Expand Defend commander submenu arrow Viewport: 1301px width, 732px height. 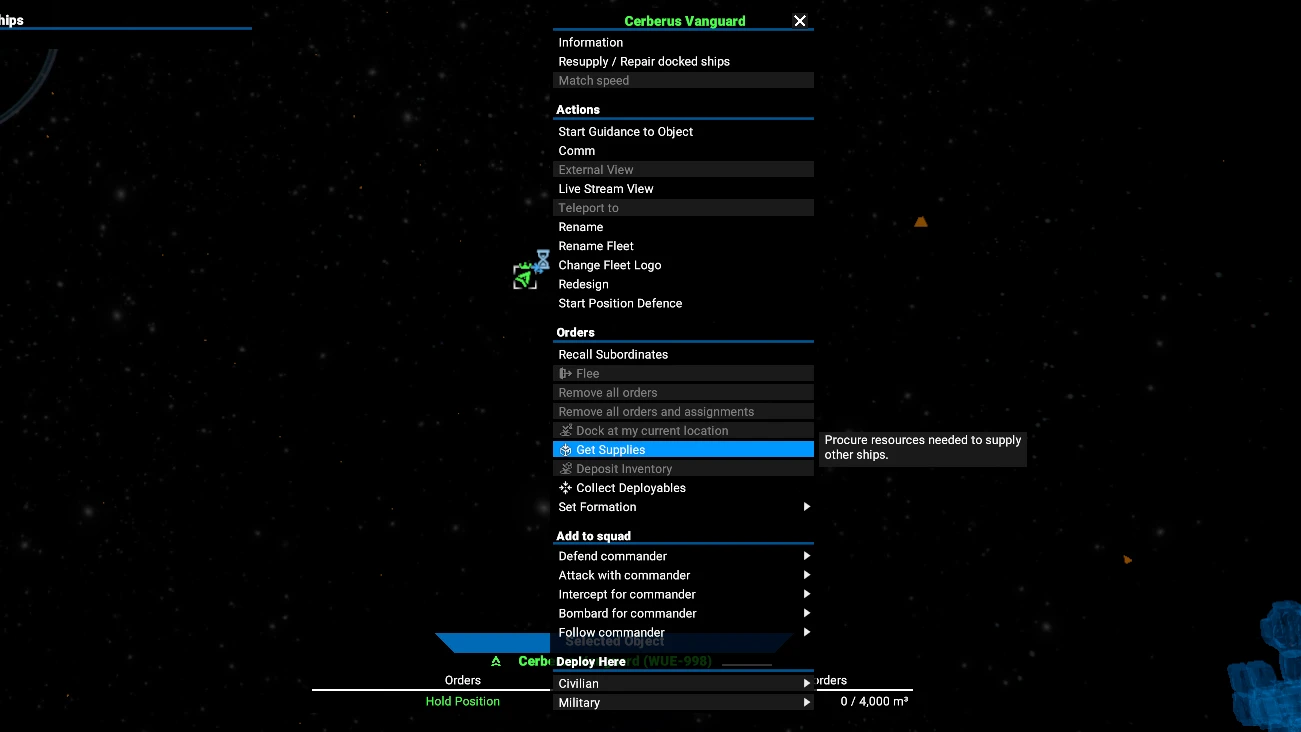806,556
